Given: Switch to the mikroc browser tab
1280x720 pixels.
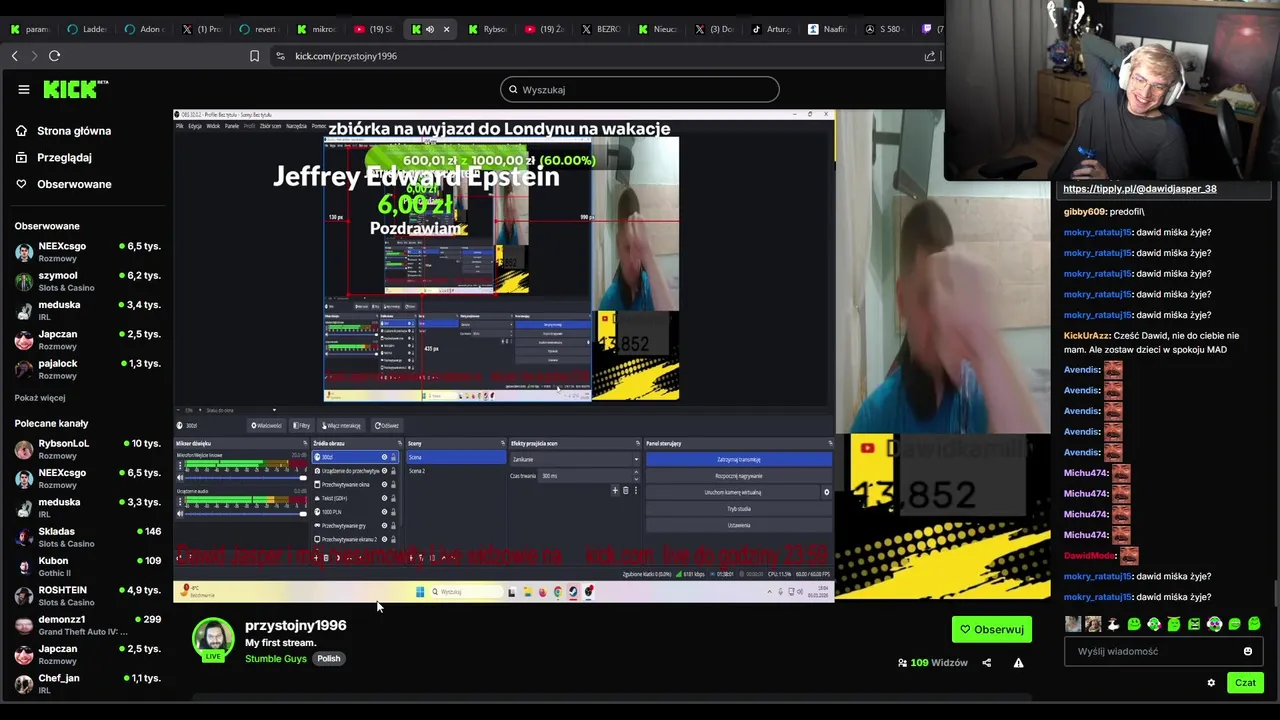Looking at the screenshot, I should 317,29.
